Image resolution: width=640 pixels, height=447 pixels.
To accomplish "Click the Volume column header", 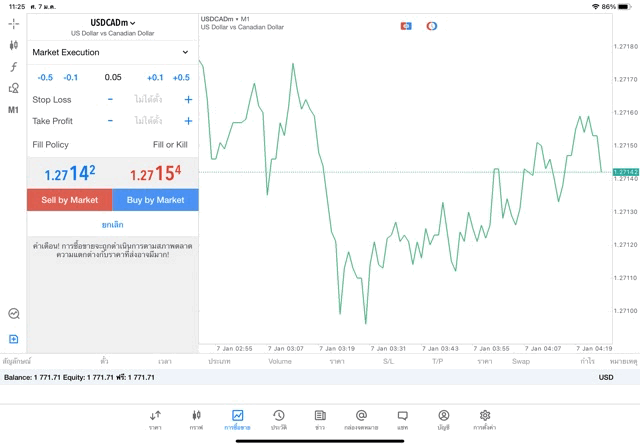I will point(280,361).
